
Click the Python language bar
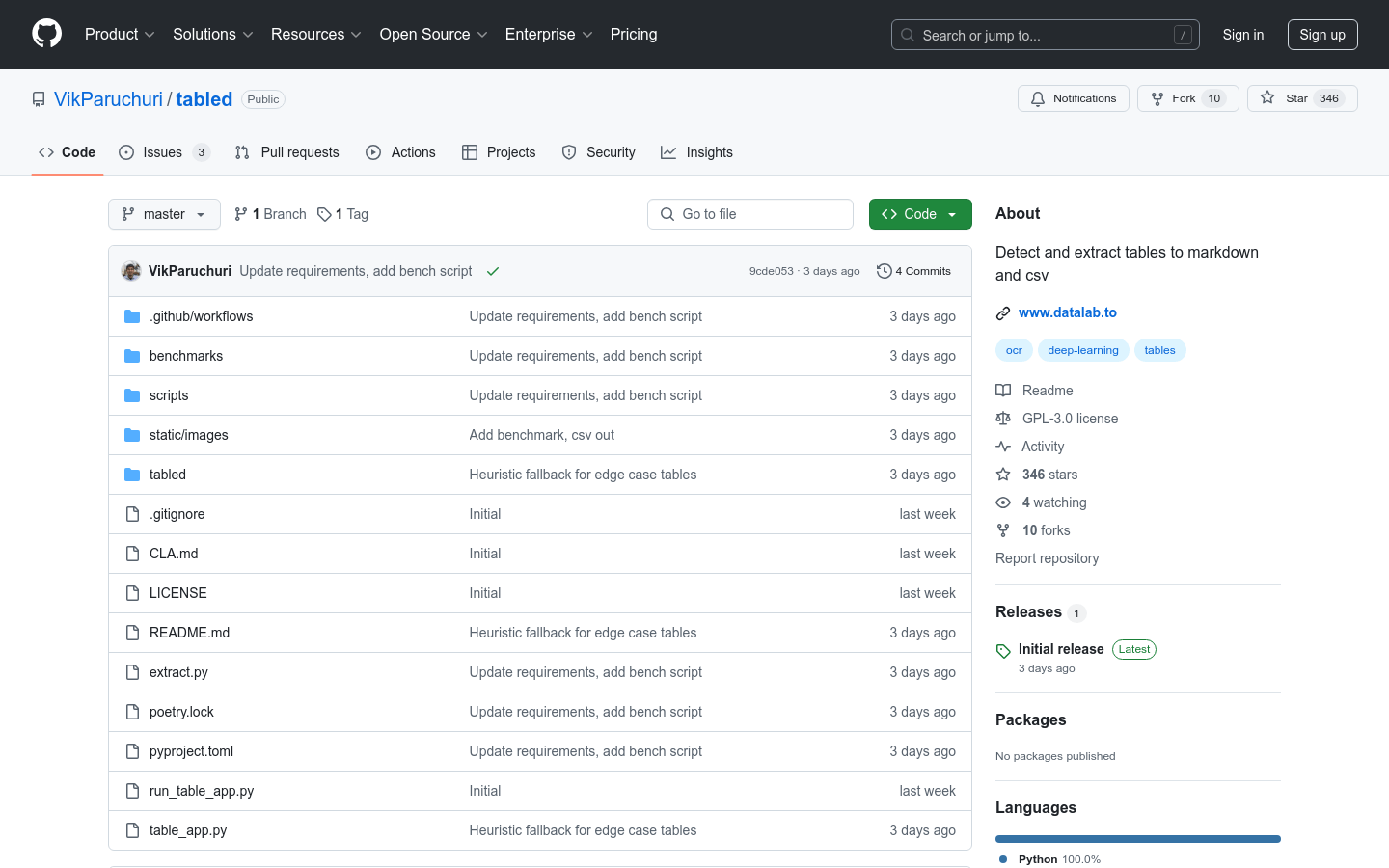1138,839
